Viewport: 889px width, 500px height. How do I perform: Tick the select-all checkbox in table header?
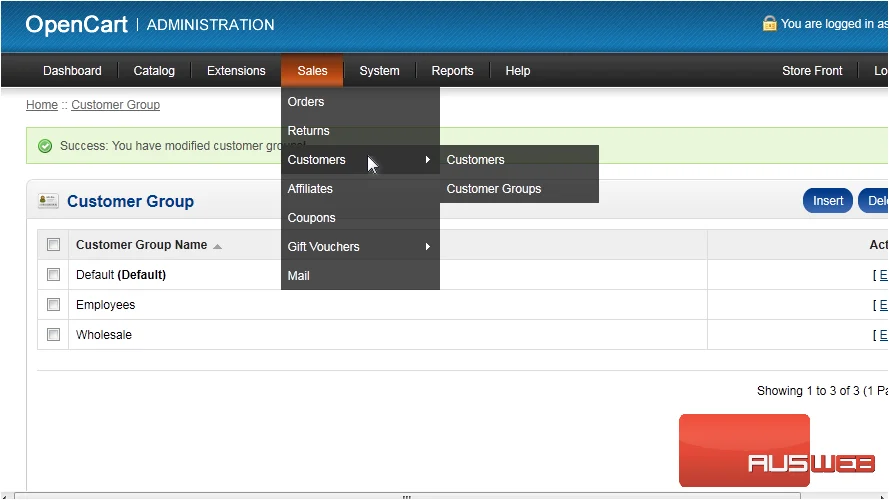tap(53, 244)
